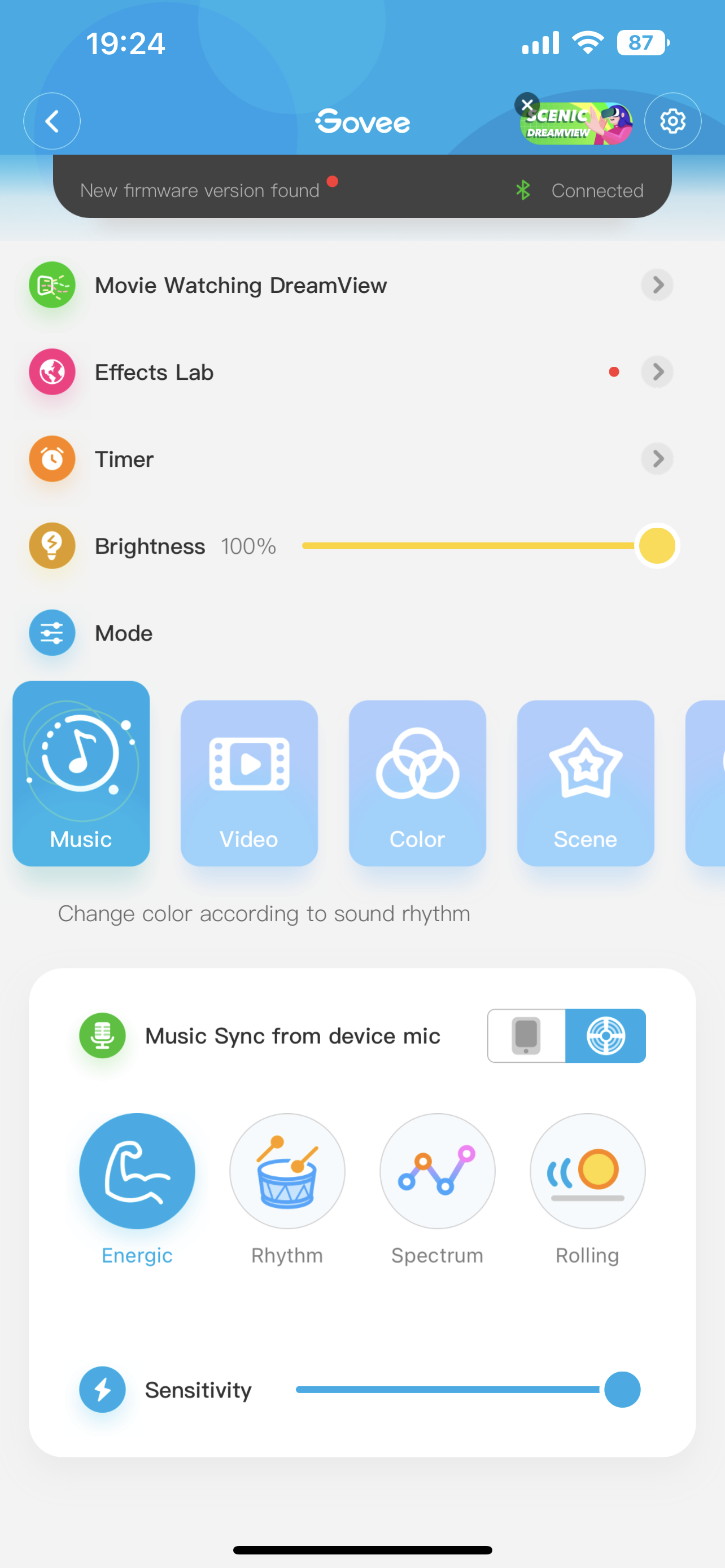The image size is (725, 1568).
Task: Open the Scenic DreamView promotion banner
Action: point(577,124)
